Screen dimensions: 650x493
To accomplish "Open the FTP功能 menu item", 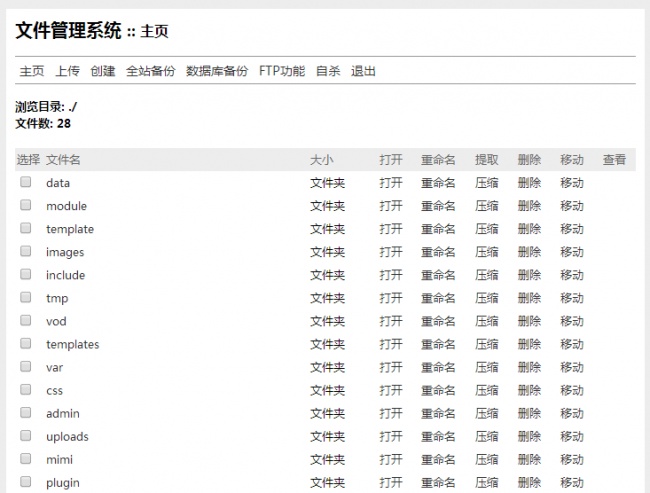I will pos(282,71).
